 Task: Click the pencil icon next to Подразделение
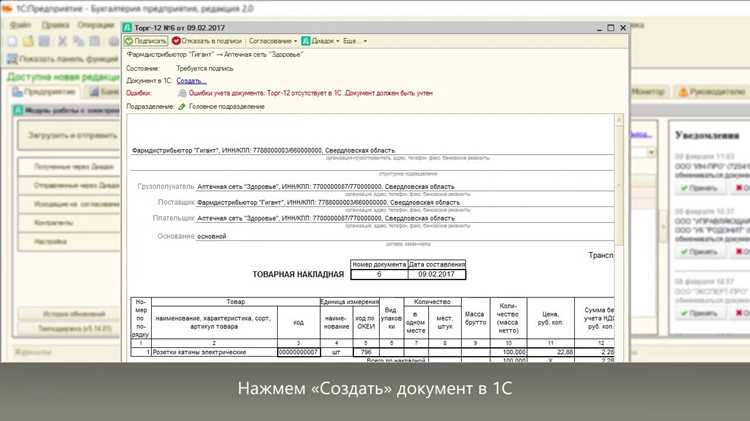[x=182, y=107]
